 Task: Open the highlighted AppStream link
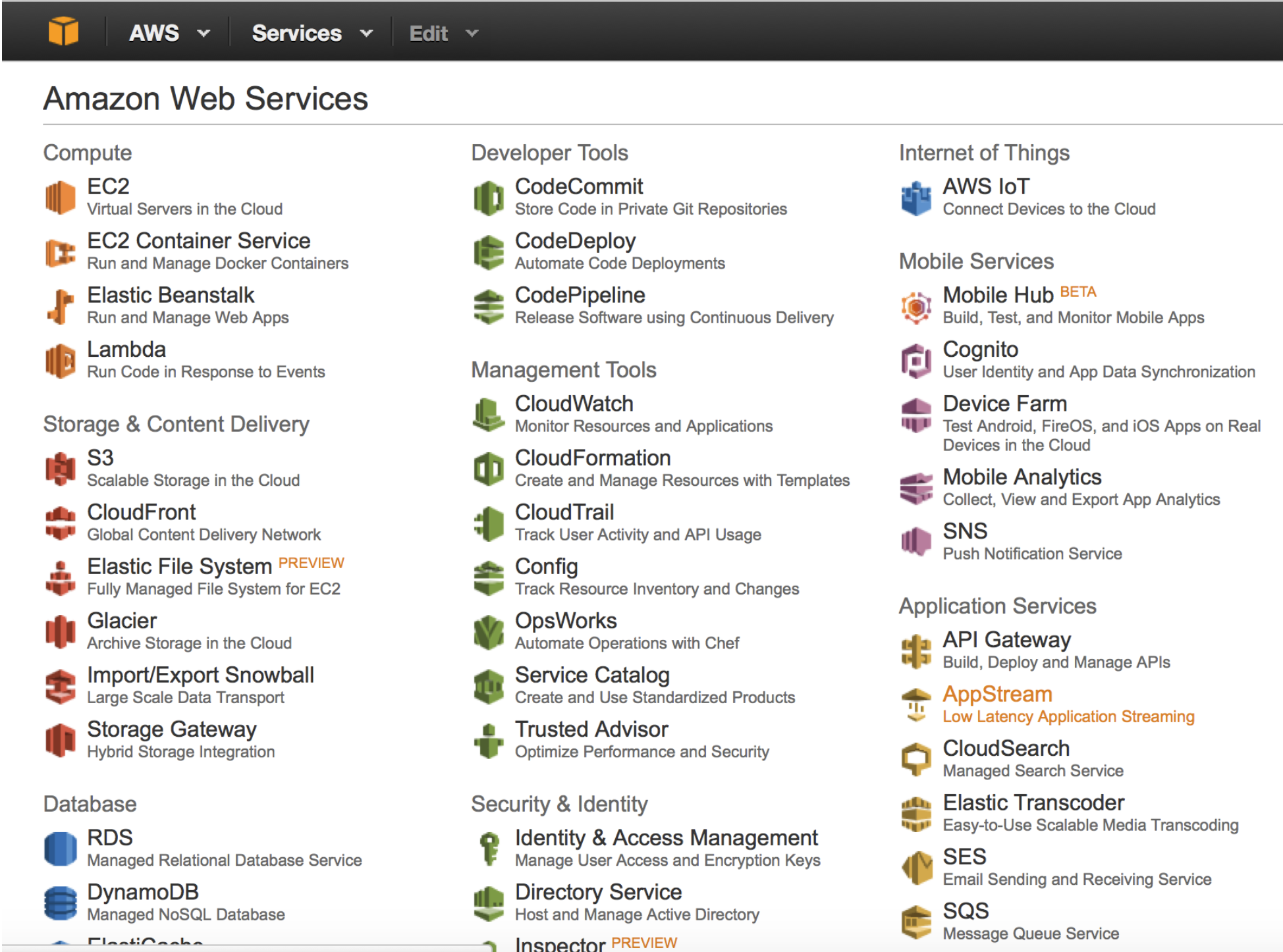click(997, 694)
